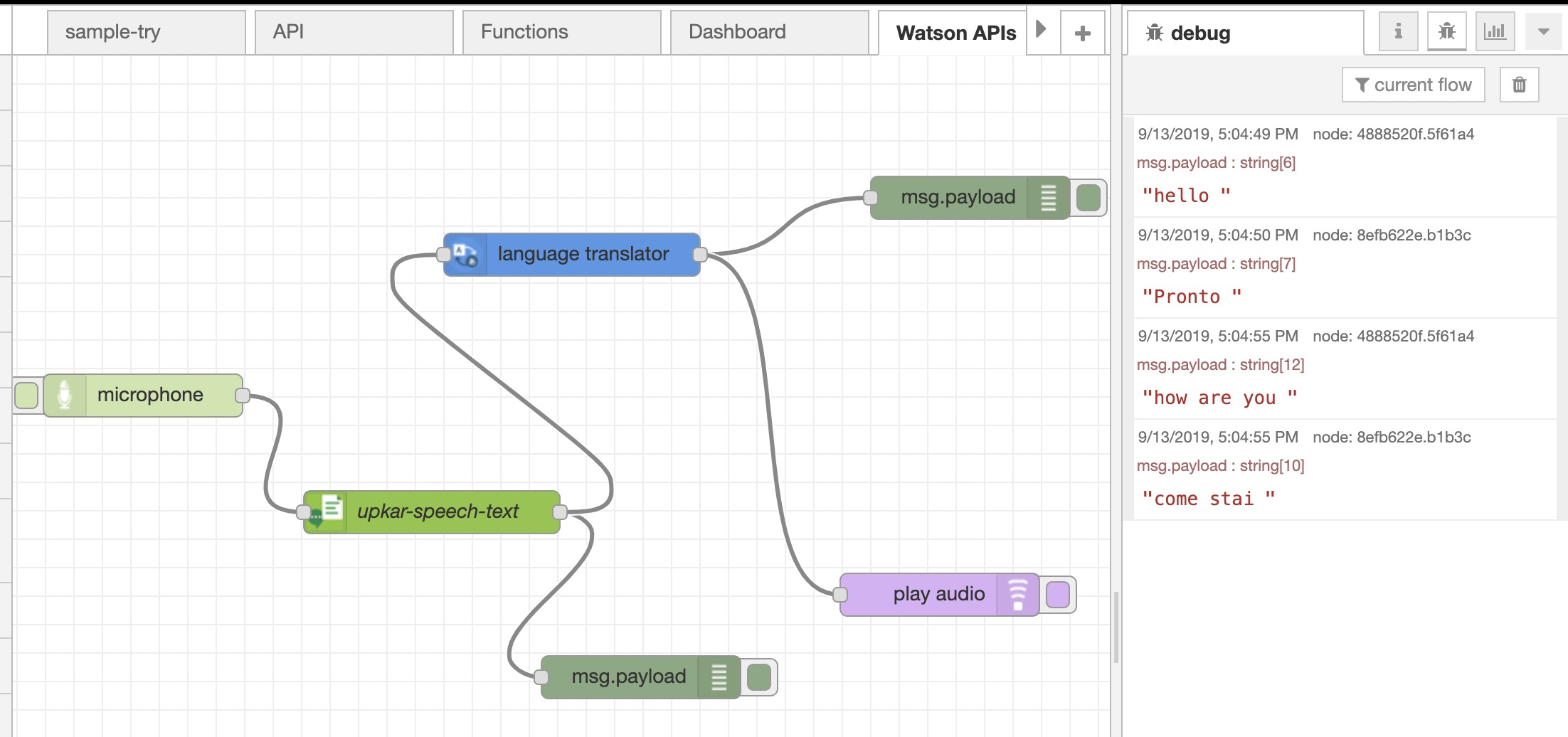The width and height of the screenshot is (1568, 737).
Task: Click debug message "come stai "
Action: pos(1208,499)
